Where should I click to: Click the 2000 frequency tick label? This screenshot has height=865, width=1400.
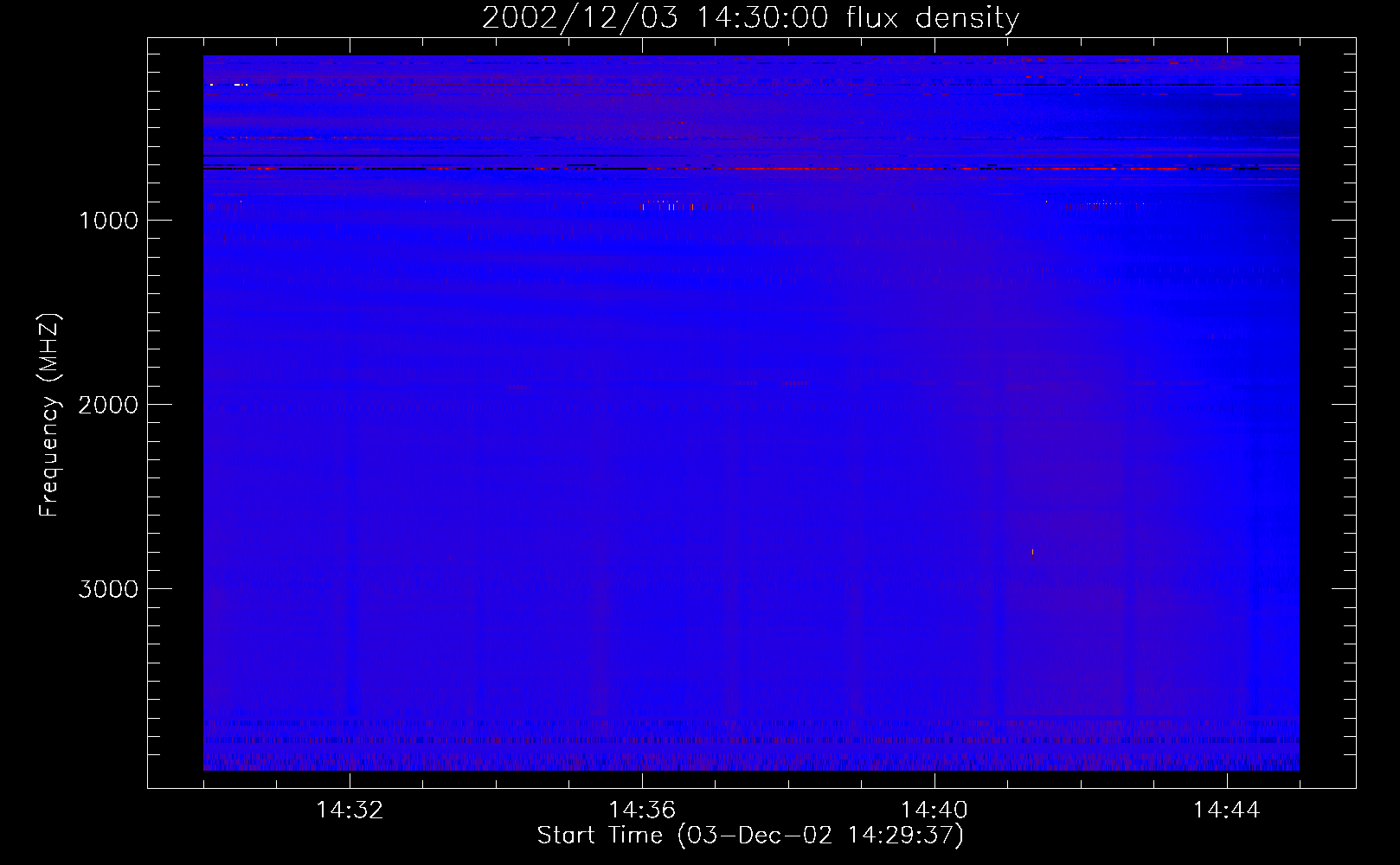click(x=109, y=405)
